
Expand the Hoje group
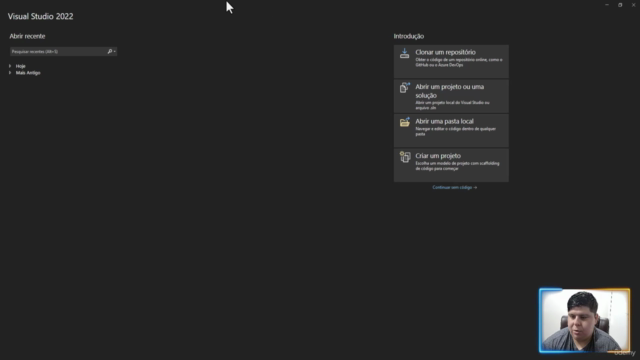point(10,66)
